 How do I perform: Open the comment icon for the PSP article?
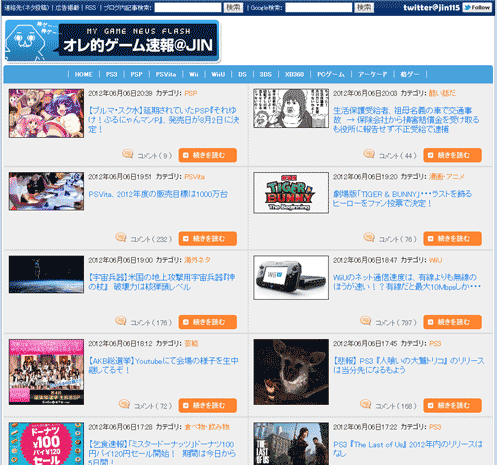click(x=128, y=154)
